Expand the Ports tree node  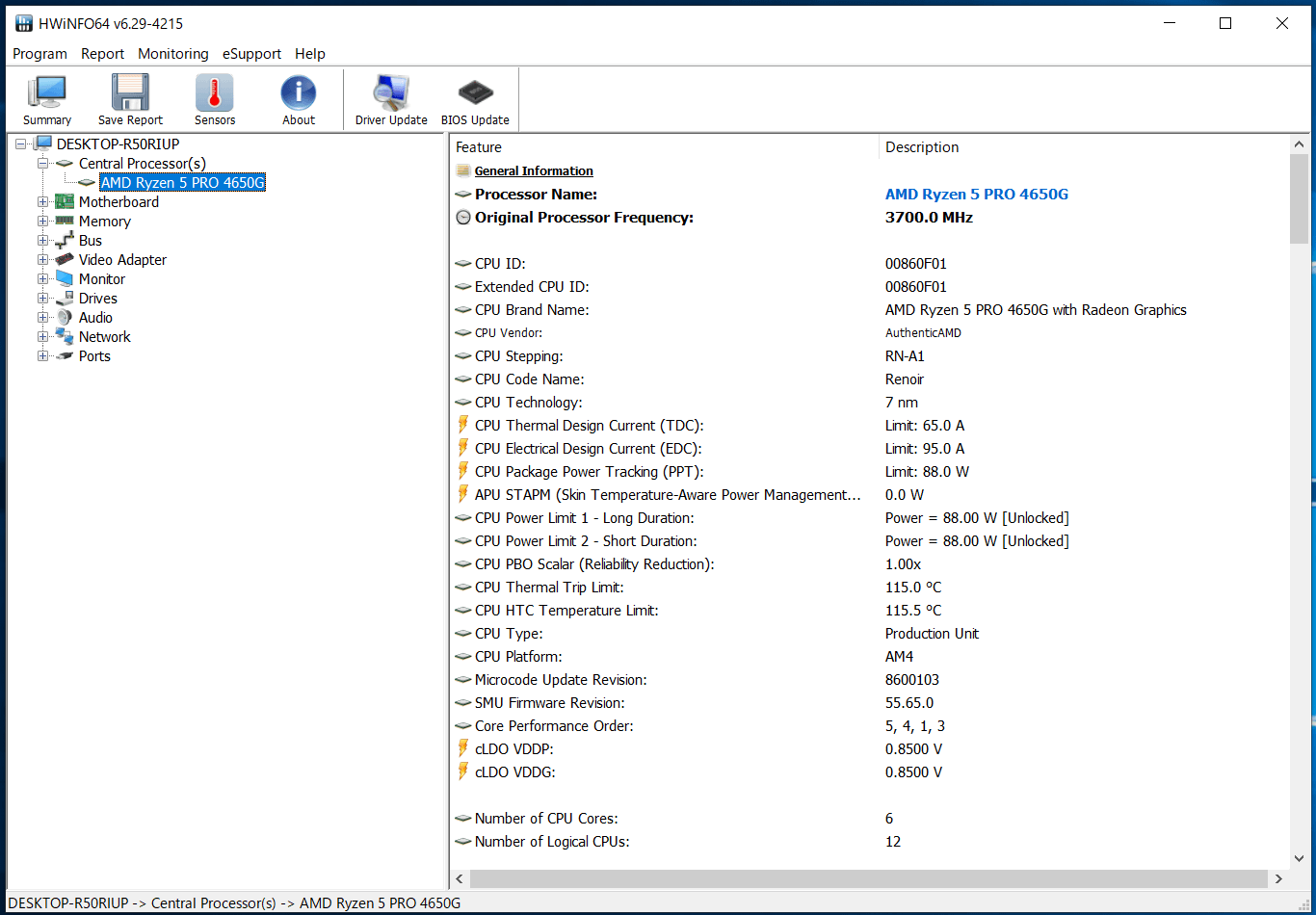click(42, 356)
